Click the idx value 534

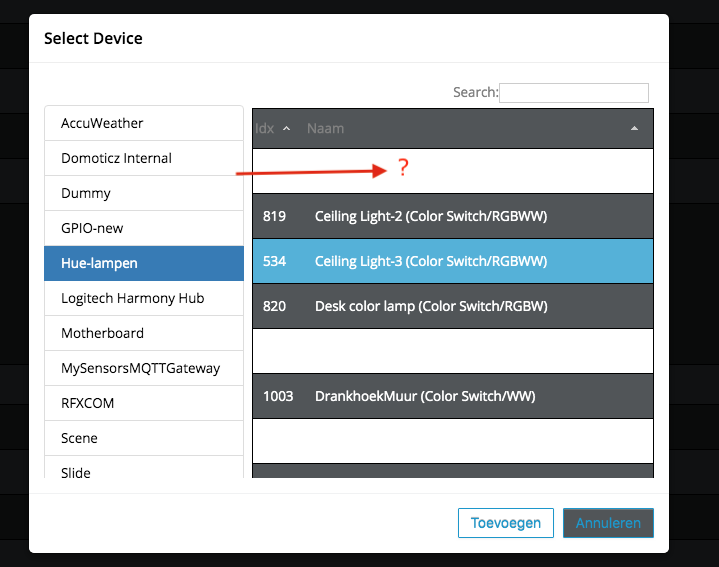274,261
